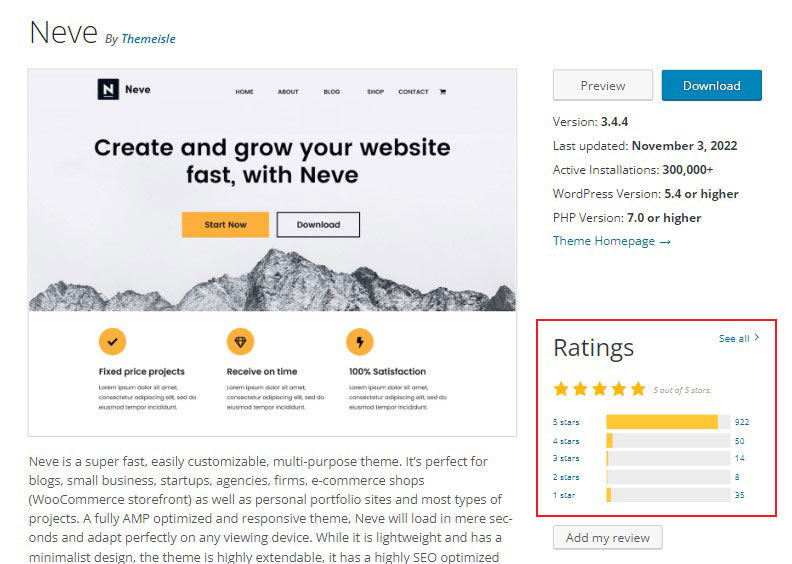Click the 4 stars rating link

tap(566, 441)
